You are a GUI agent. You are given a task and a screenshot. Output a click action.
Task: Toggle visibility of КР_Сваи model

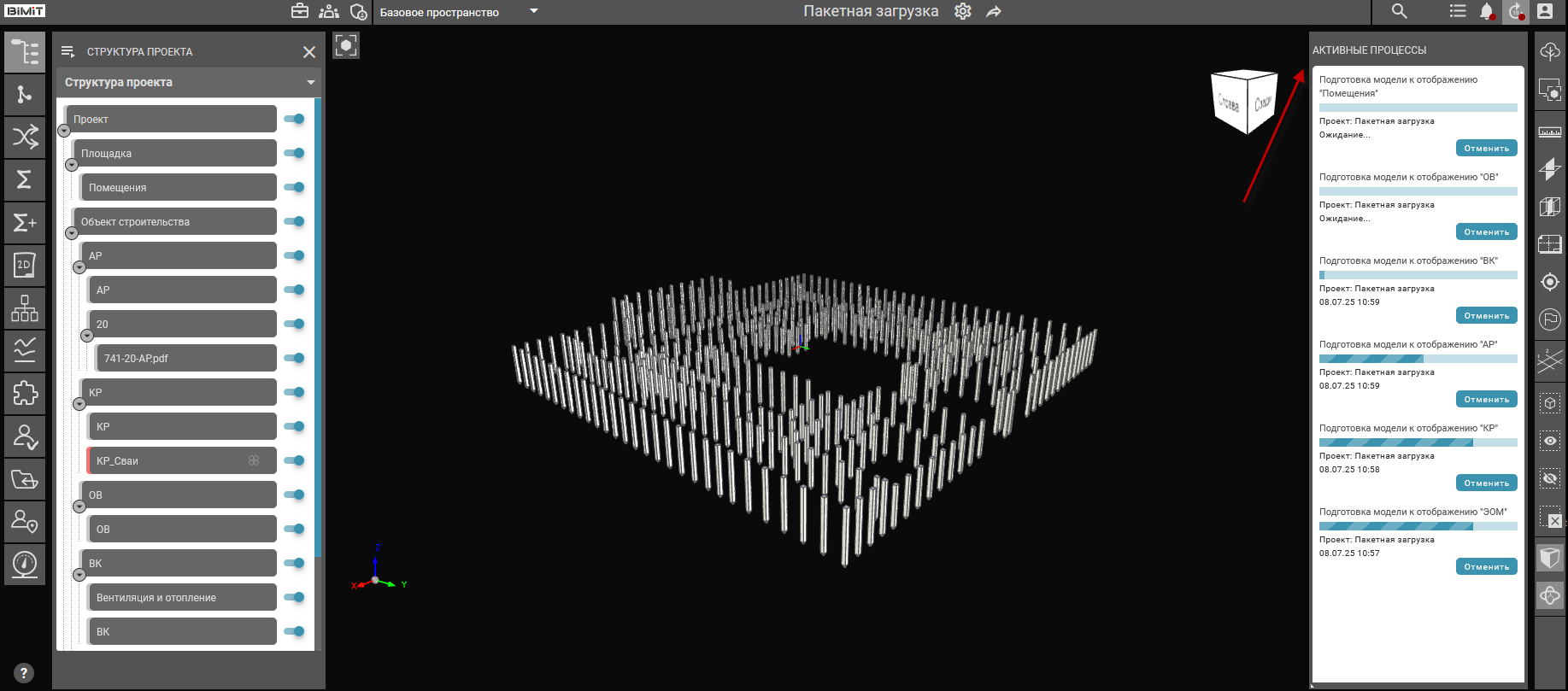(x=294, y=460)
